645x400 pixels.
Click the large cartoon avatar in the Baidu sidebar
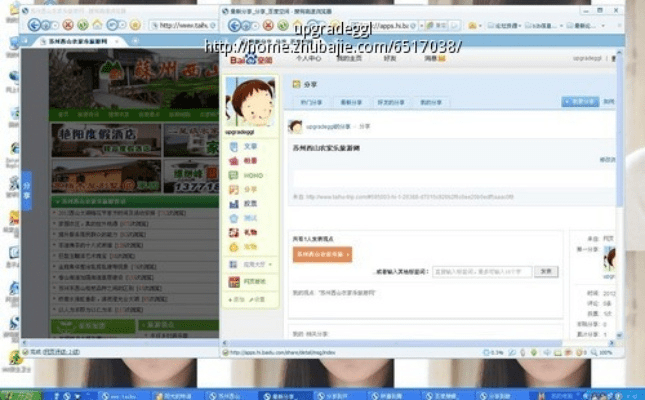pyautogui.click(x=250, y=101)
